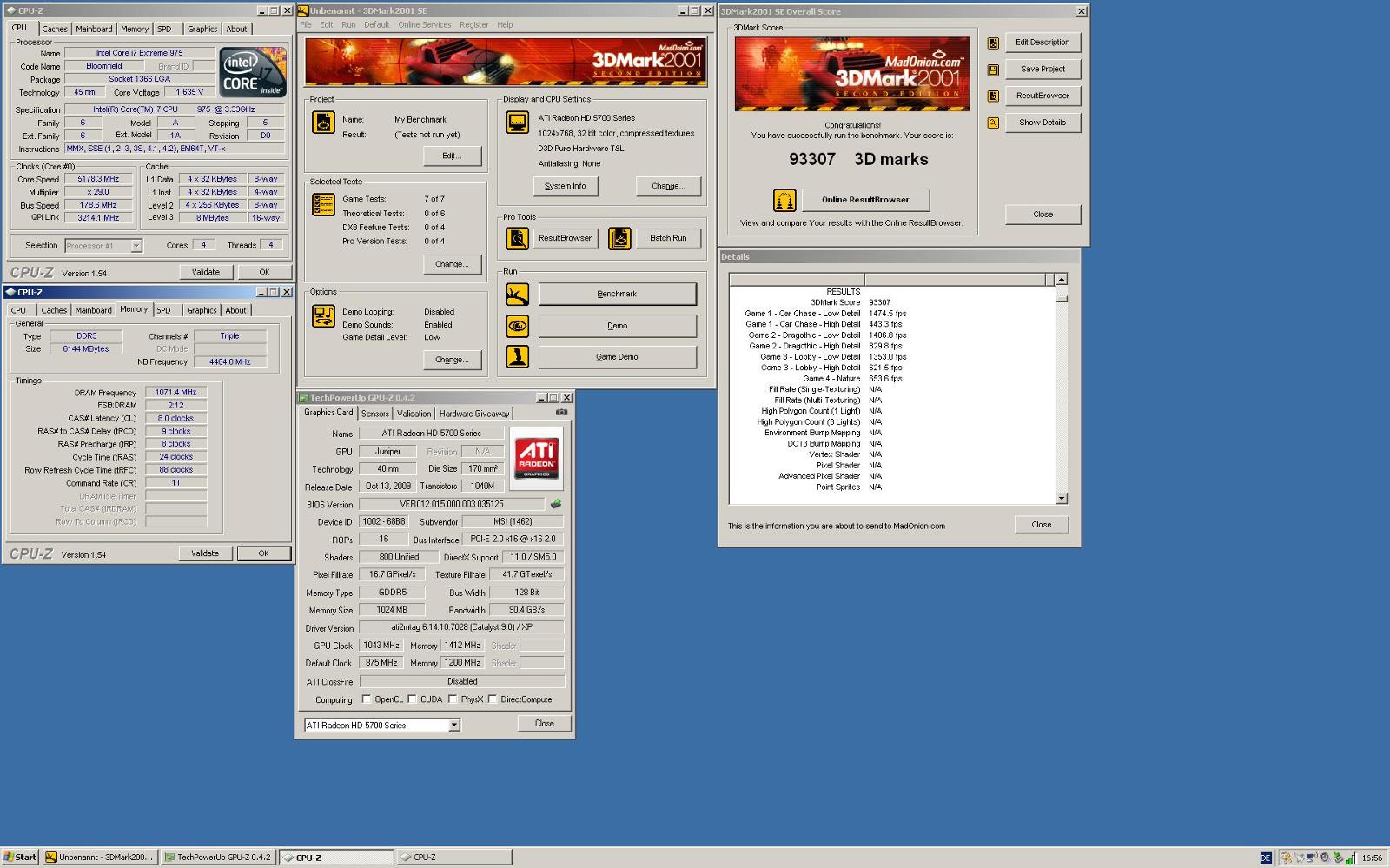Click the Selected Tests icon
The width and height of the screenshot is (1390, 868).
pyautogui.click(x=323, y=205)
